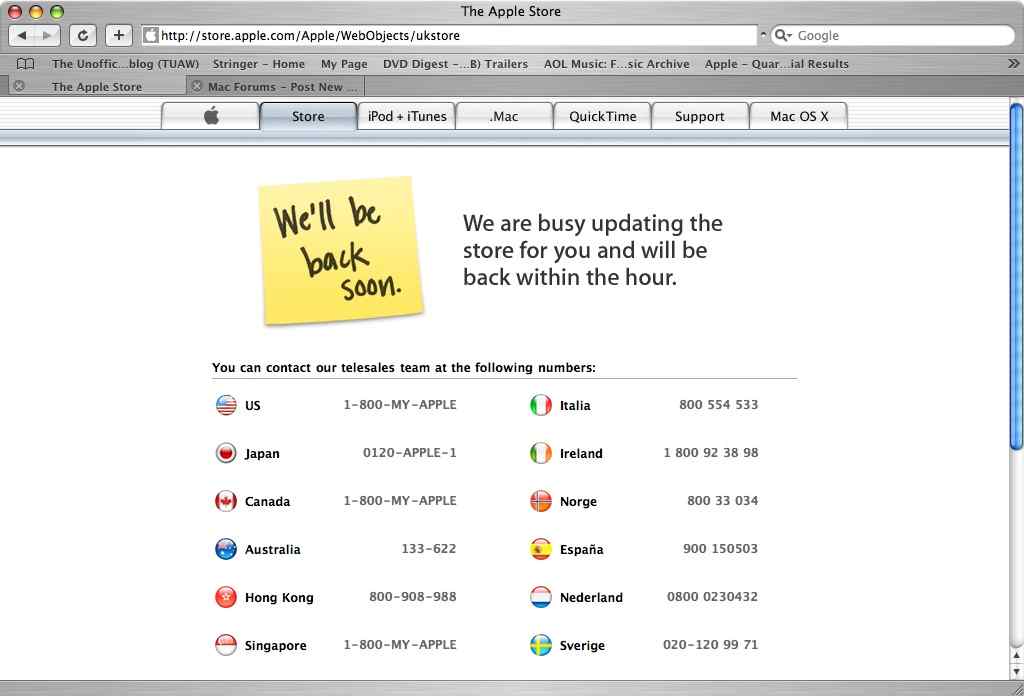Show hidden bookmarks with the double chevron
Image resolution: width=1024 pixels, height=696 pixels.
(x=1013, y=63)
